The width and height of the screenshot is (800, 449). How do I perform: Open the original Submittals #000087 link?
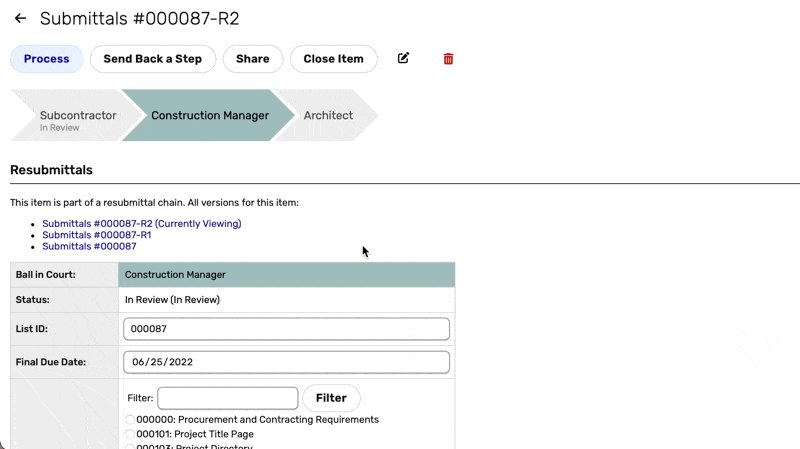[x=89, y=246]
